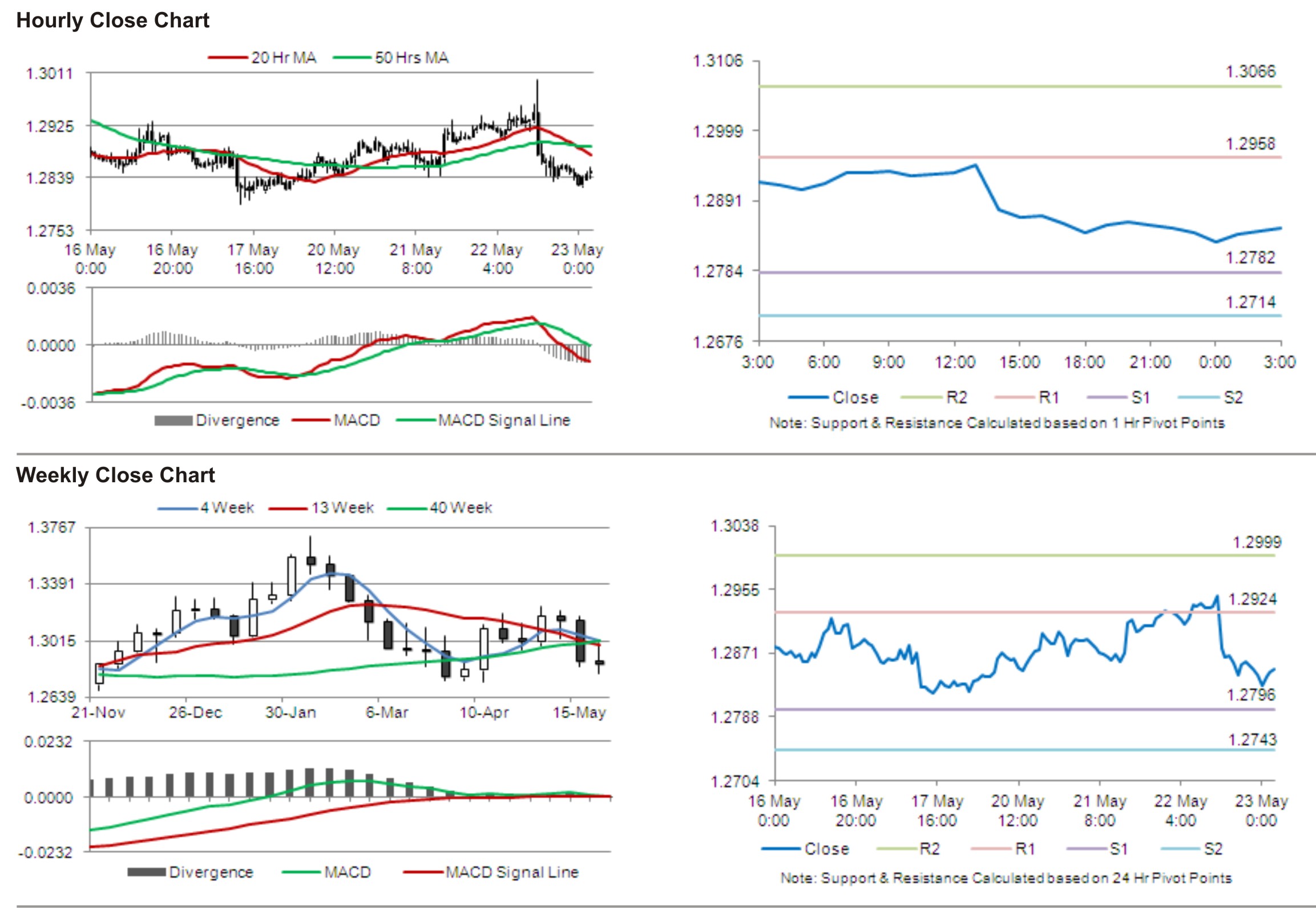The image size is (1316, 908).
Task: Click the "1.2796" S1 value label
Action: (1251, 695)
